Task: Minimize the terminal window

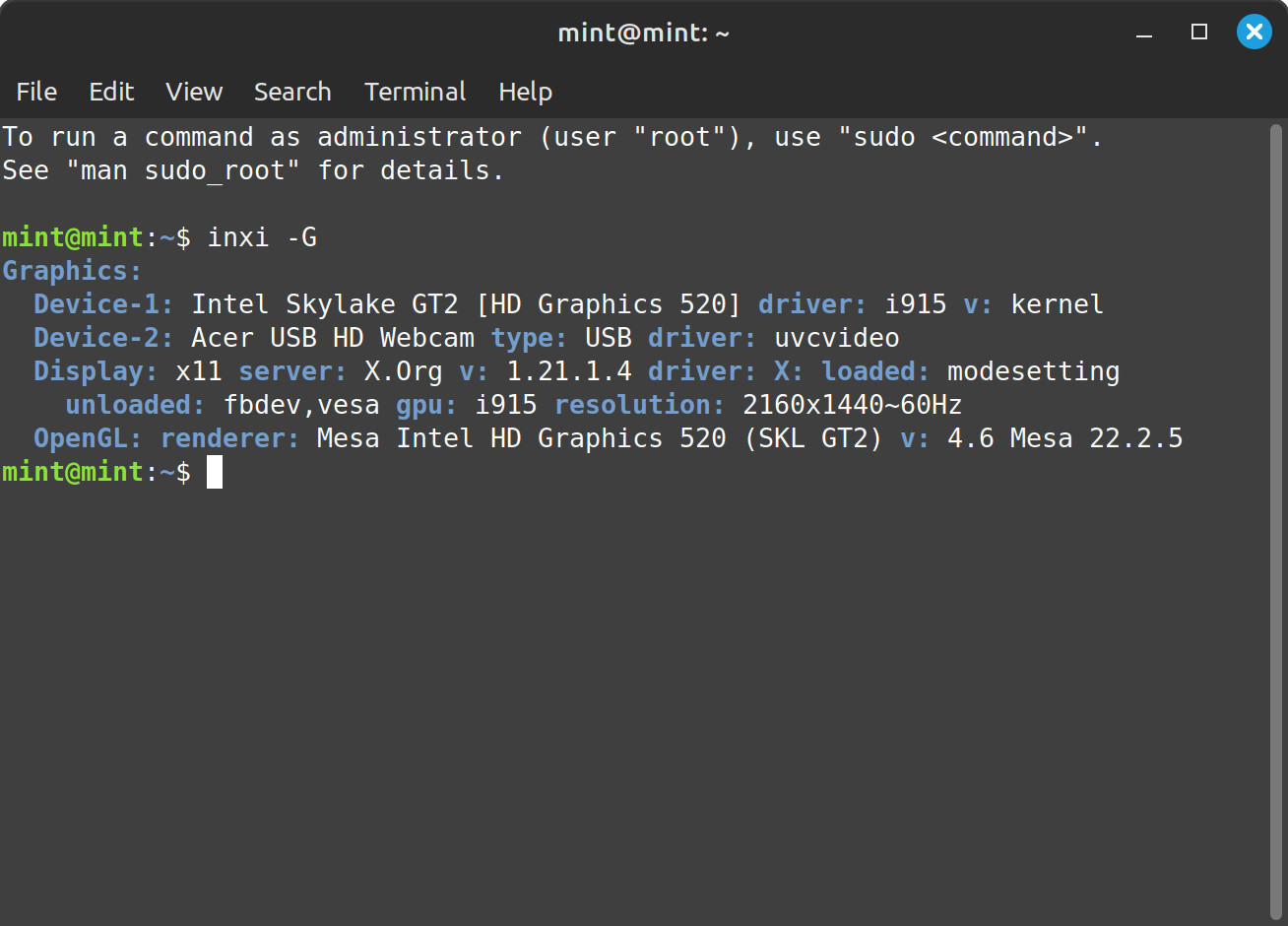Action: point(1144,33)
